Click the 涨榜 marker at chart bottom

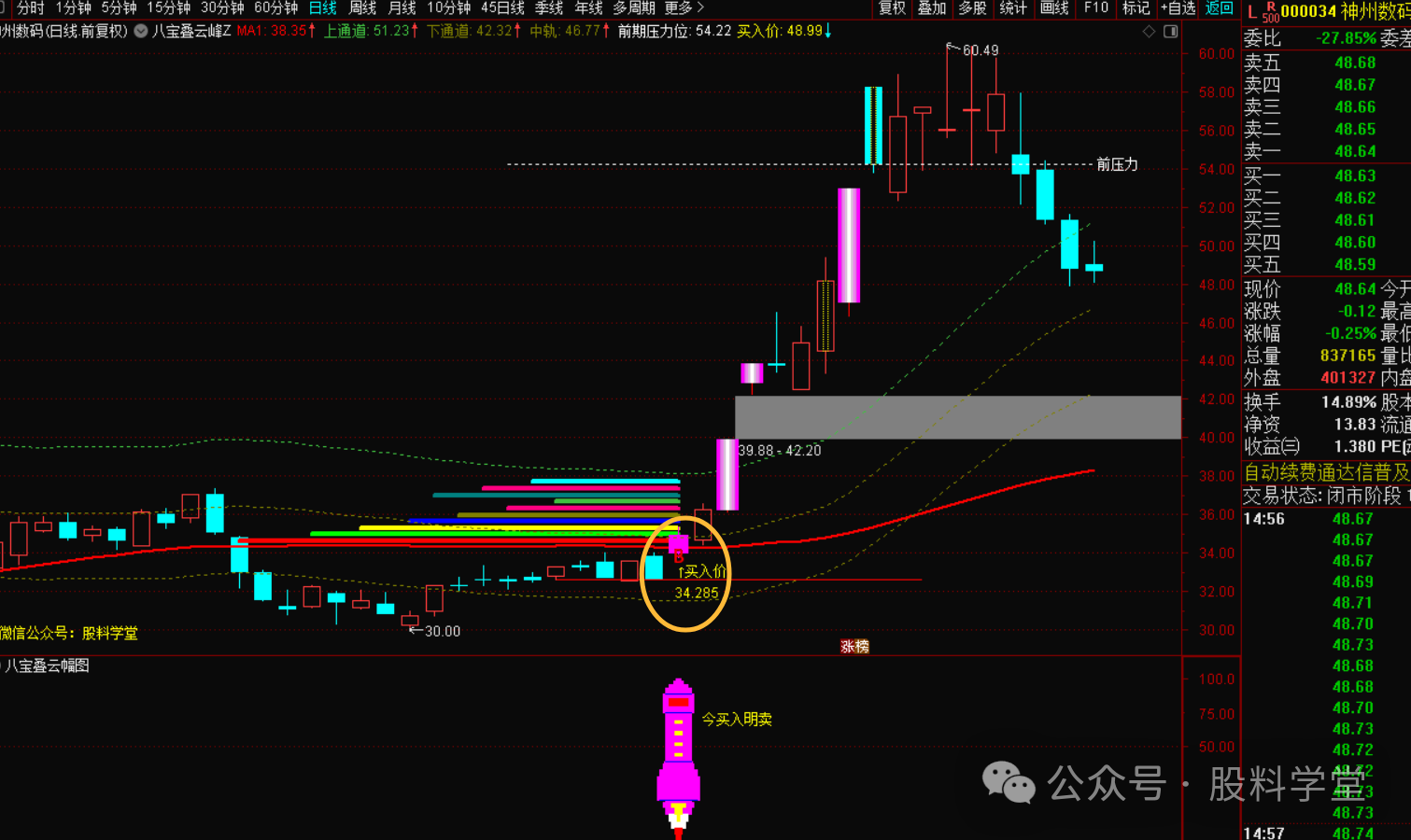click(x=854, y=646)
